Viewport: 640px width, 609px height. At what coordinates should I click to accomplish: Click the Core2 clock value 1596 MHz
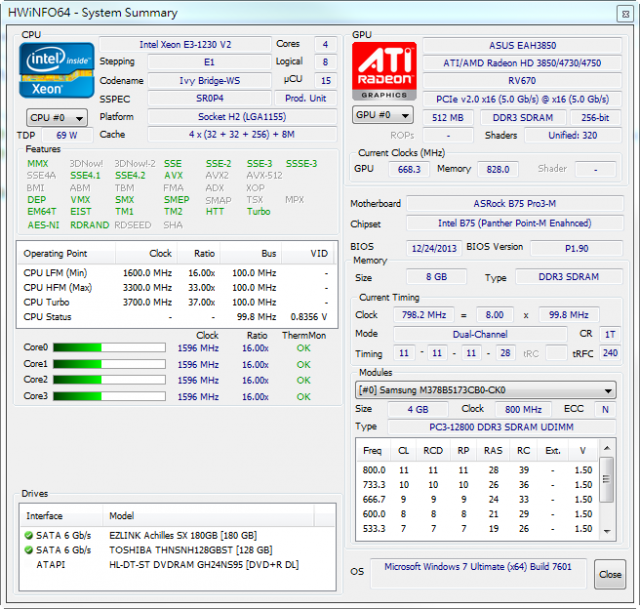click(x=198, y=380)
